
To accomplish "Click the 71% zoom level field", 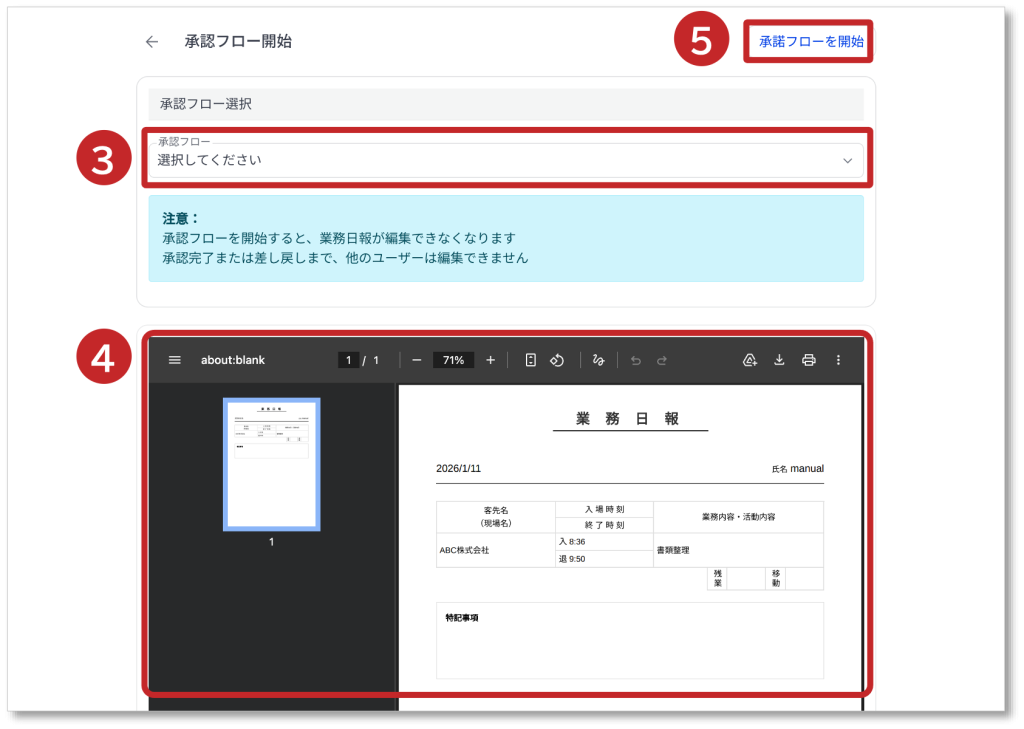I will [453, 360].
